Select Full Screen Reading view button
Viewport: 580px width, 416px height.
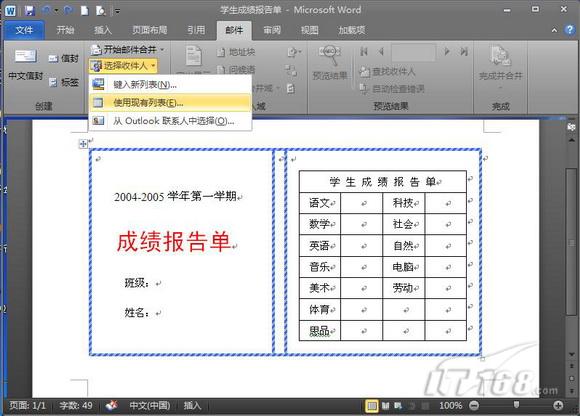pyautogui.click(x=385, y=406)
